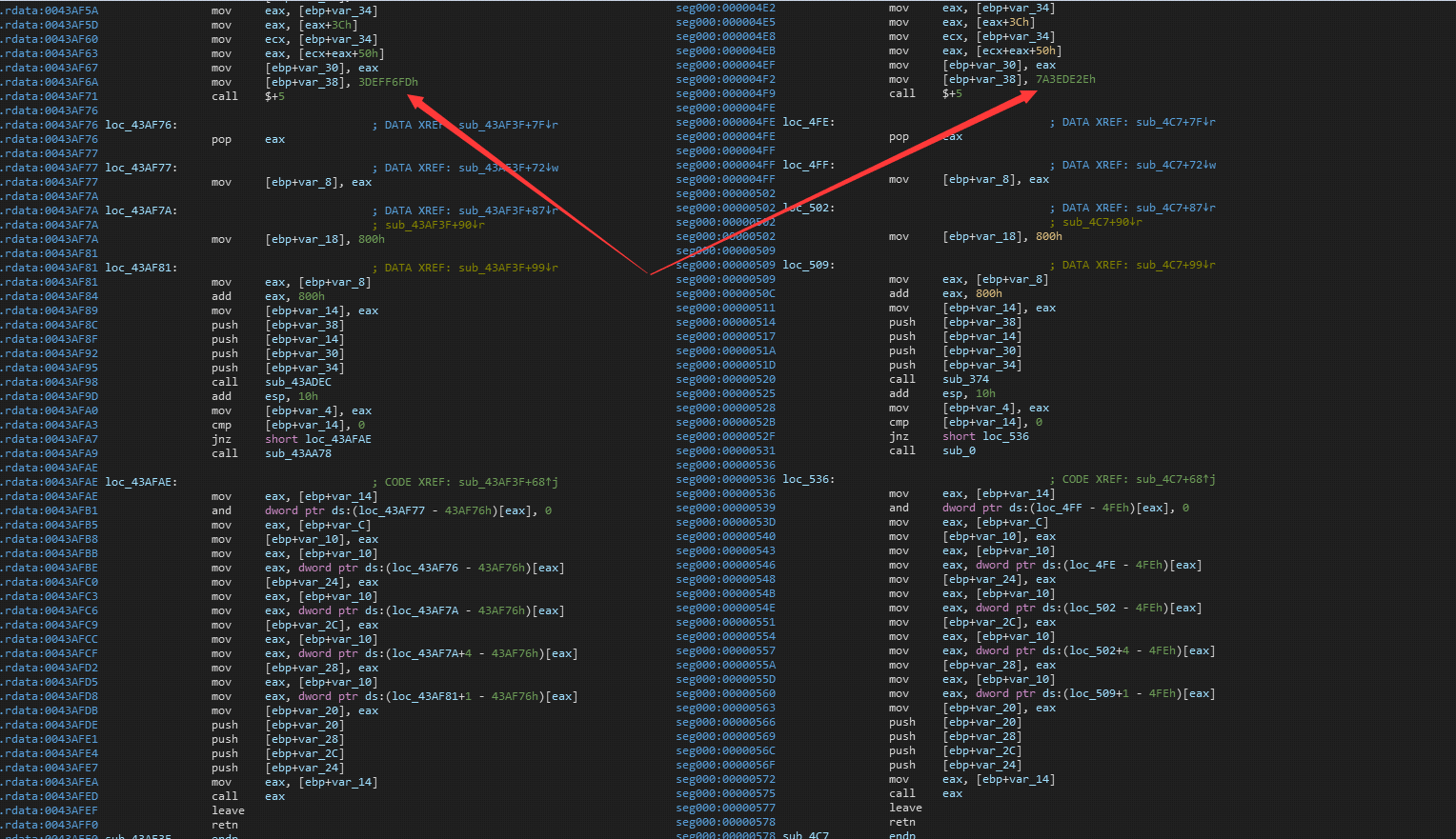Open code xref sub_43AF3F+68

(508, 482)
